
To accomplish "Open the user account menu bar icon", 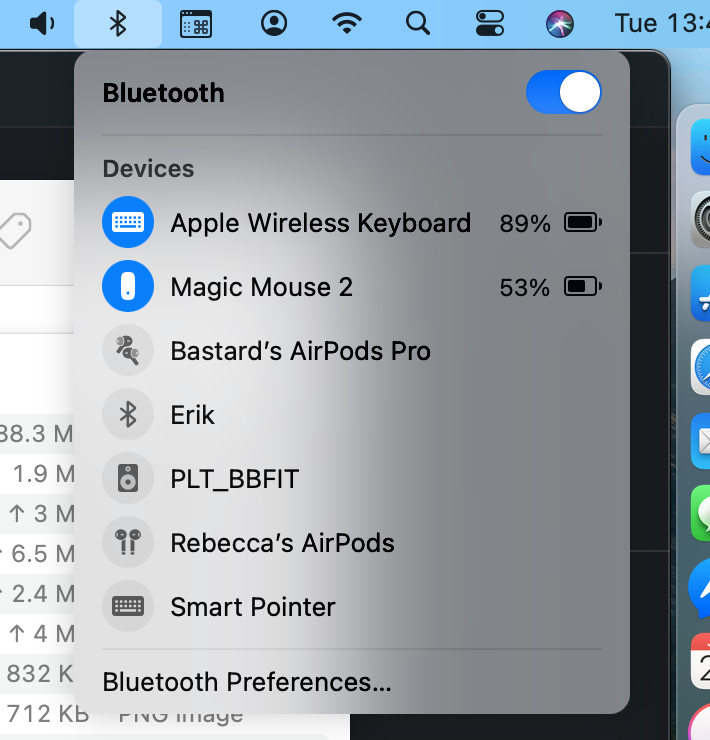I will click(x=274, y=24).
